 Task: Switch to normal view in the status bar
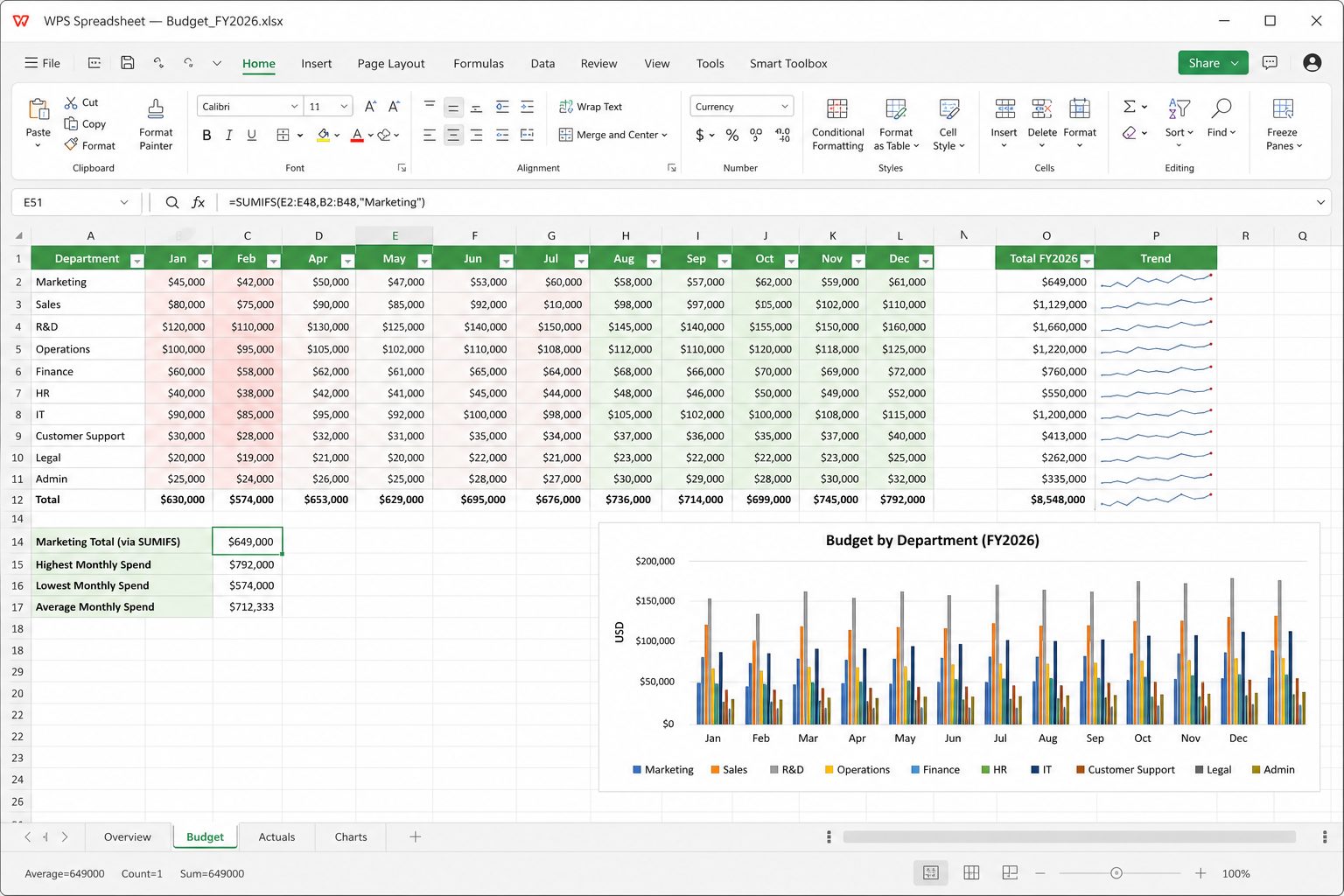pos(931,872)
